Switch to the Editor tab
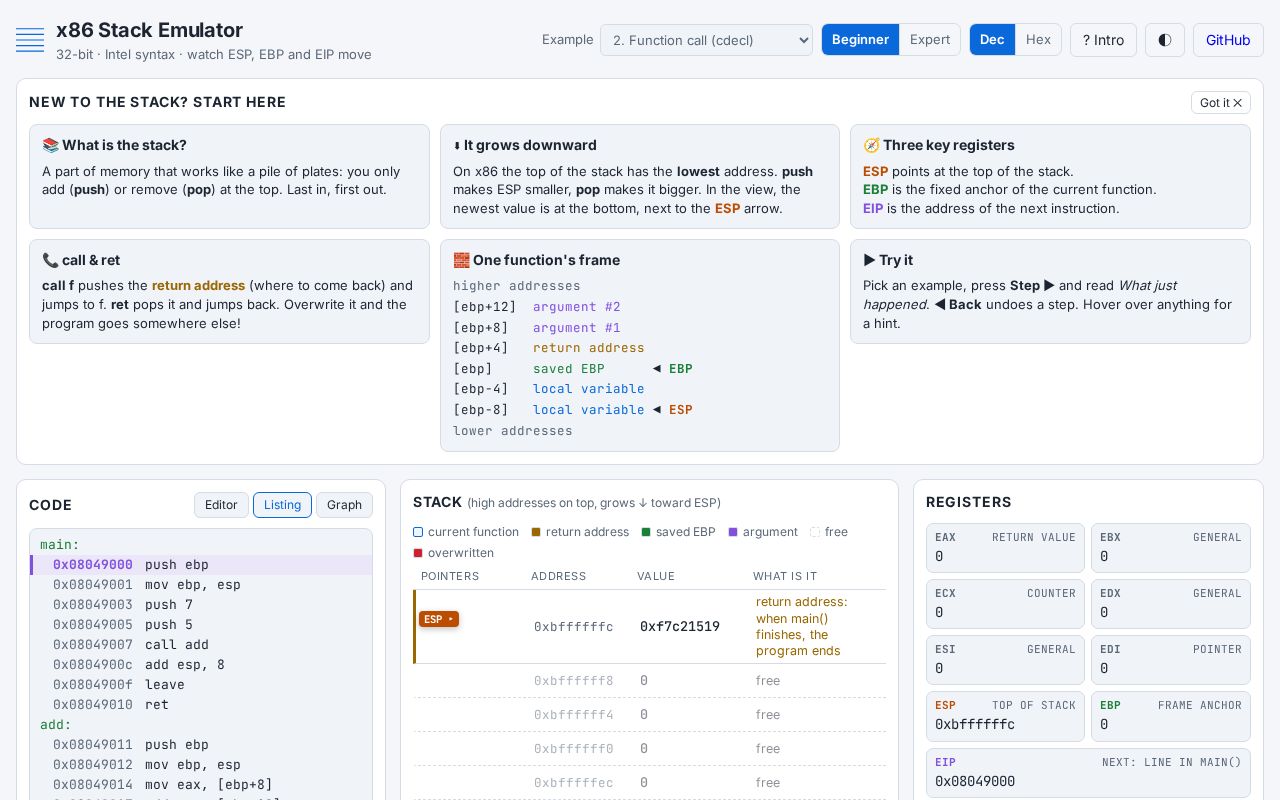 point(221,505)
